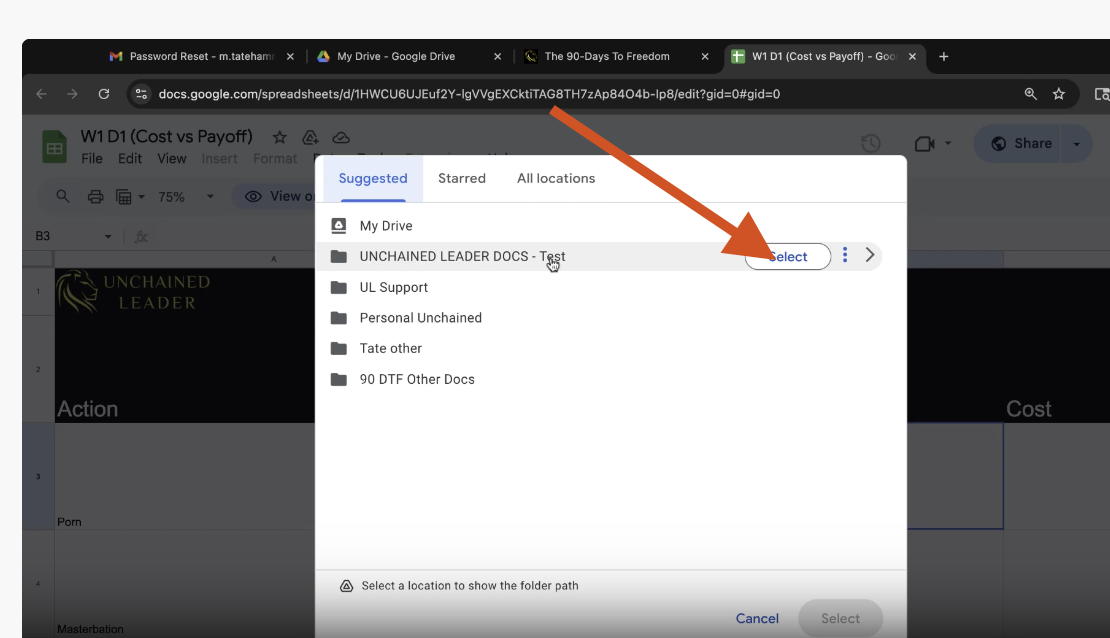Click the Action column heading cell
This screenshot has height=638, width=1110.
pos(185,370)
